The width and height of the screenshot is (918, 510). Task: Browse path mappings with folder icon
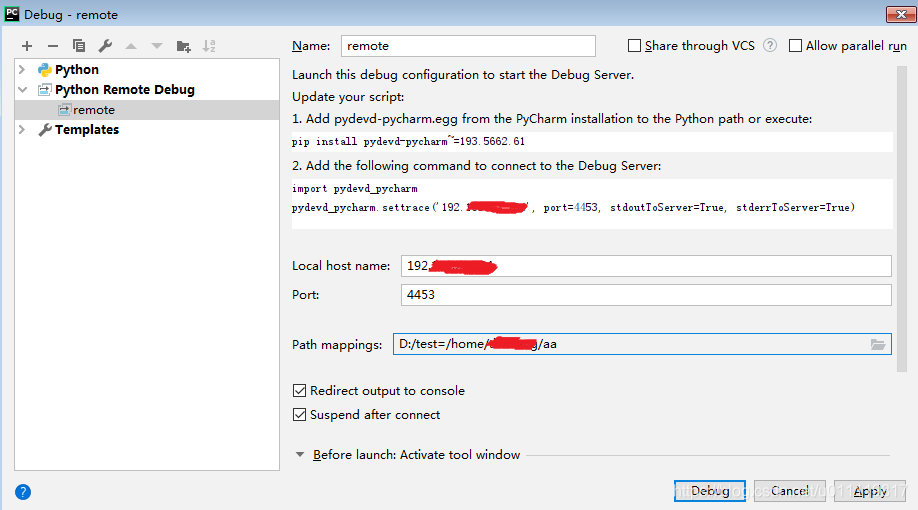pyautogui.click(x=878, y=344)
